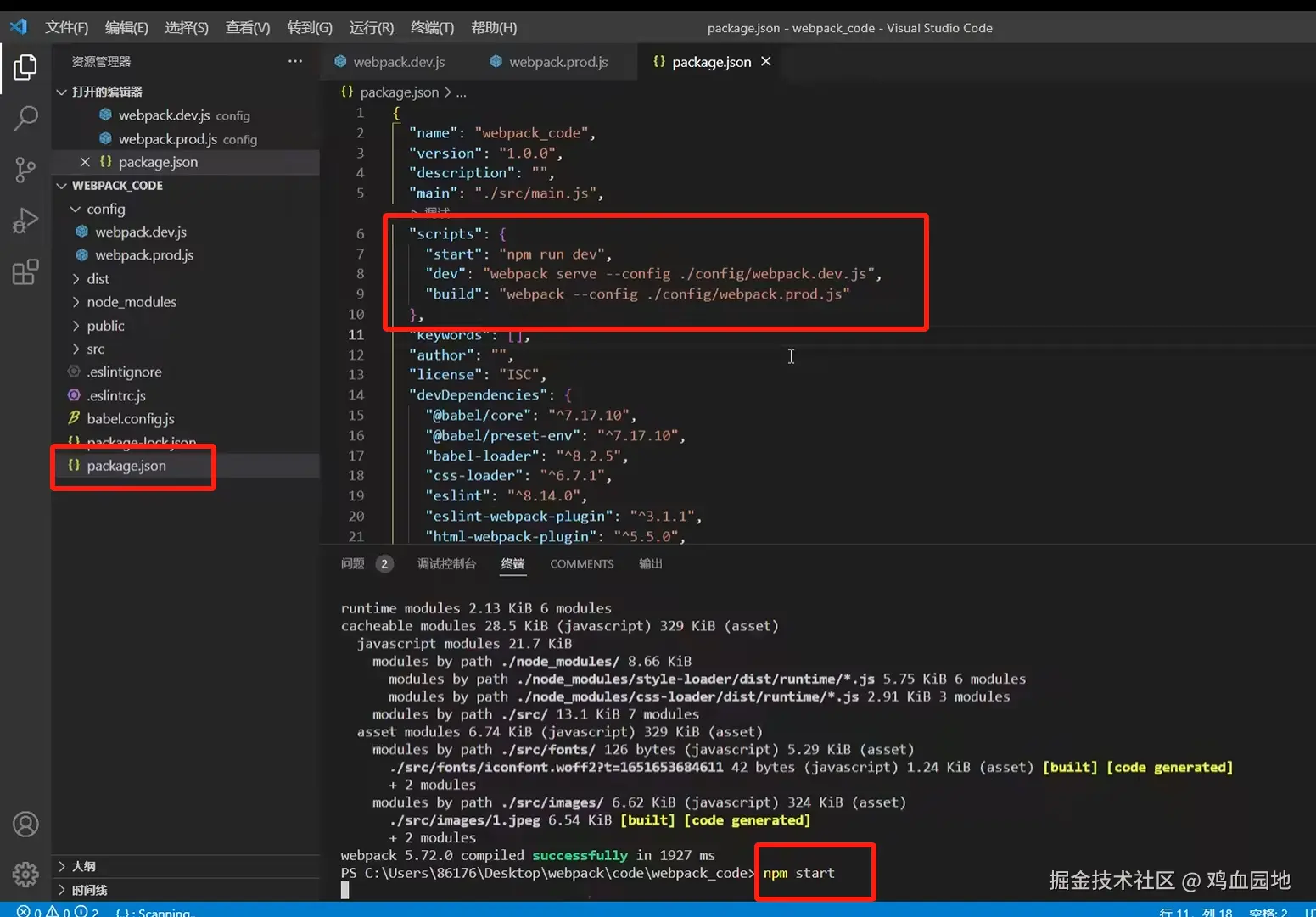Open webpack.dev.js under config folder
The width and height of the screenshot is (1316, 917).
pyautogui.click(x=186, y=232)
